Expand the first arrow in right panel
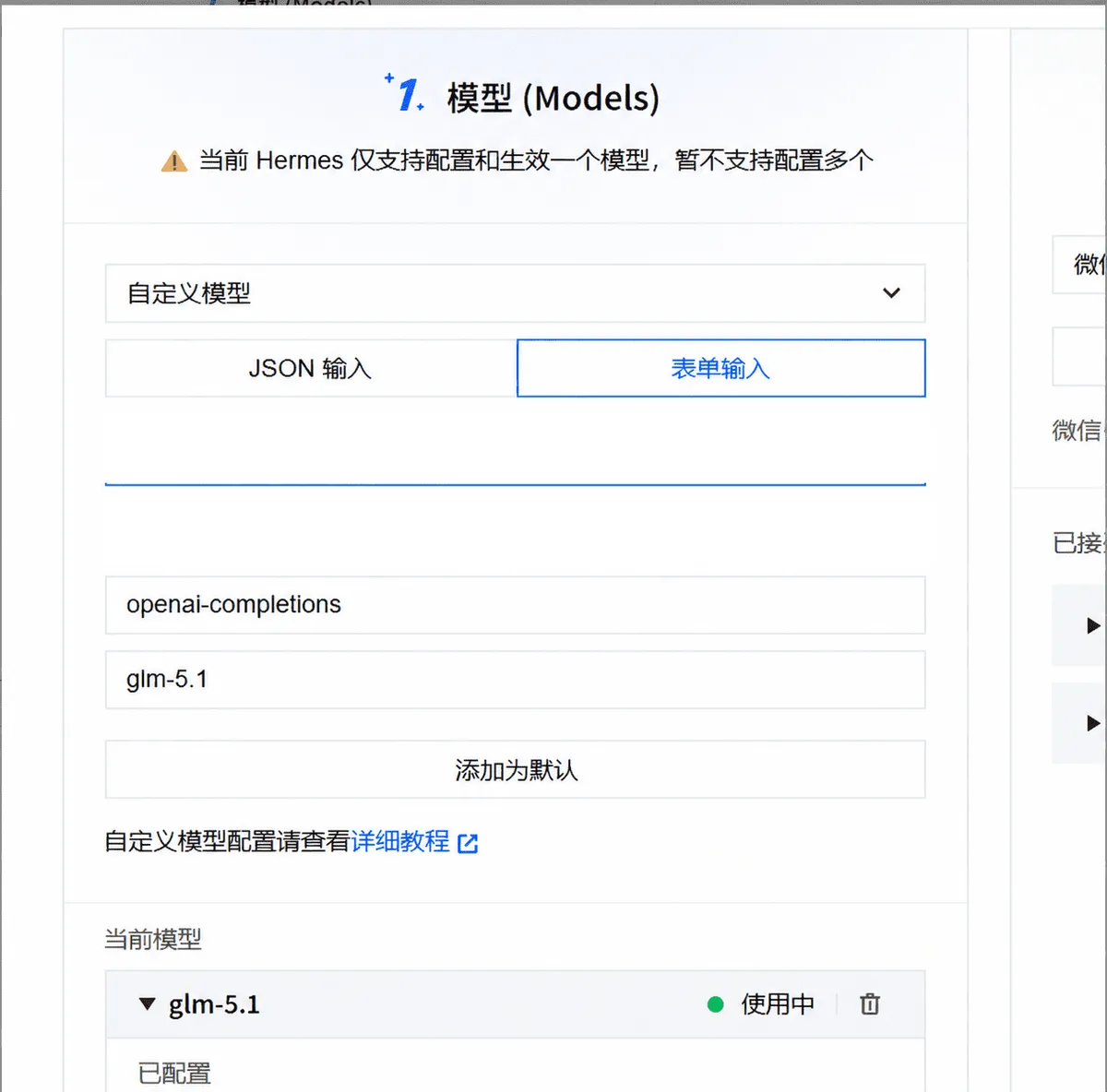Image resolution: width=1107 pixels, height=1092 pixels. [x=1093, y=625]
